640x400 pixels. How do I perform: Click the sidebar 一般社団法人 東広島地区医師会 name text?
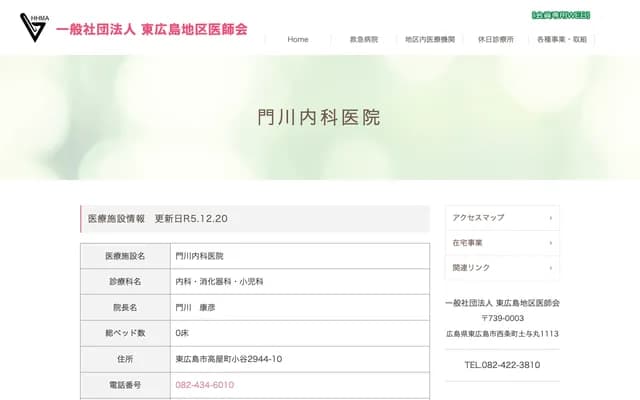coord(502,303)
